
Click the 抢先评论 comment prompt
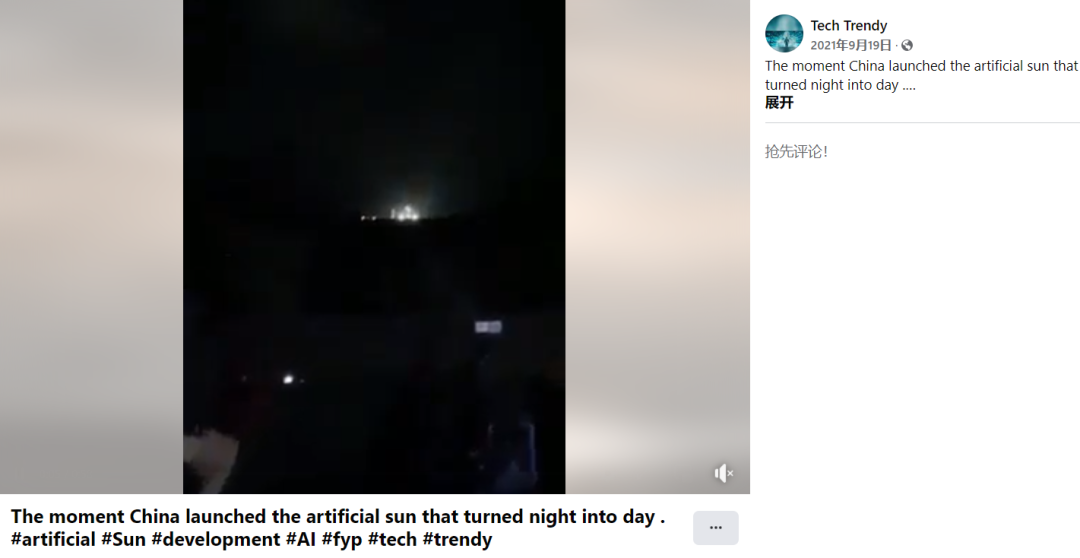point(796,152)
